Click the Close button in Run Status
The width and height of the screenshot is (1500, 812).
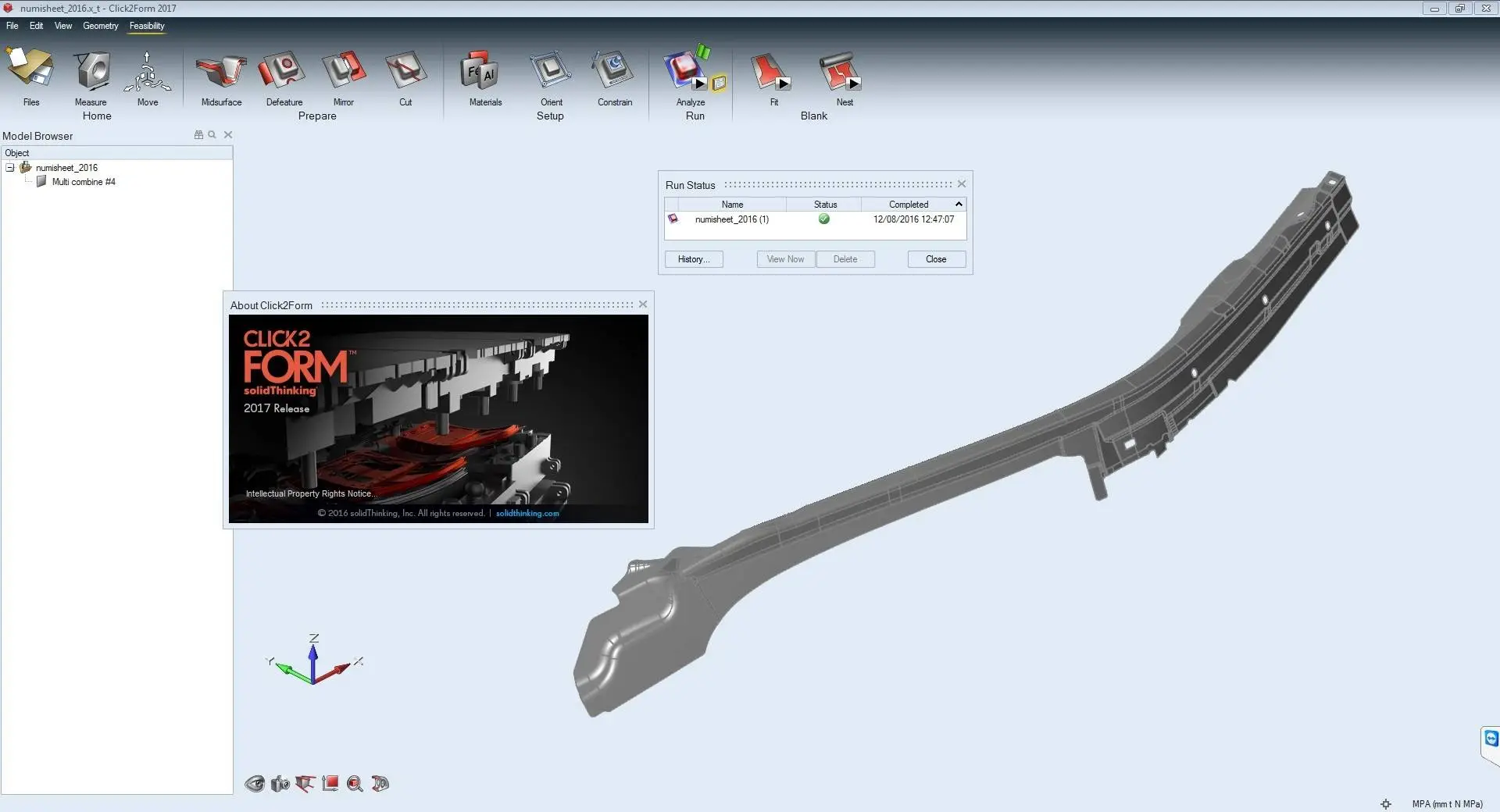[936, 259]
